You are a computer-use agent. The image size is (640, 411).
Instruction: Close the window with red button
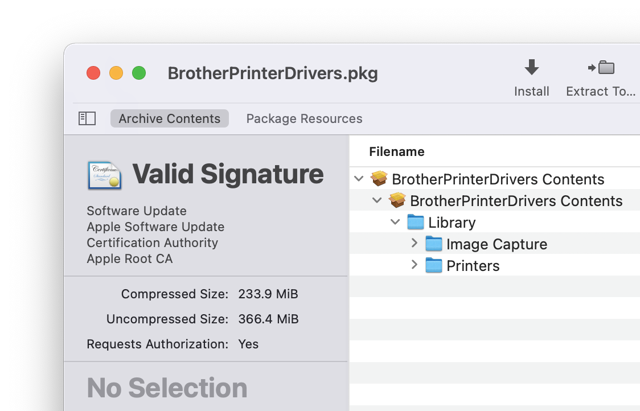click(93, 73)
